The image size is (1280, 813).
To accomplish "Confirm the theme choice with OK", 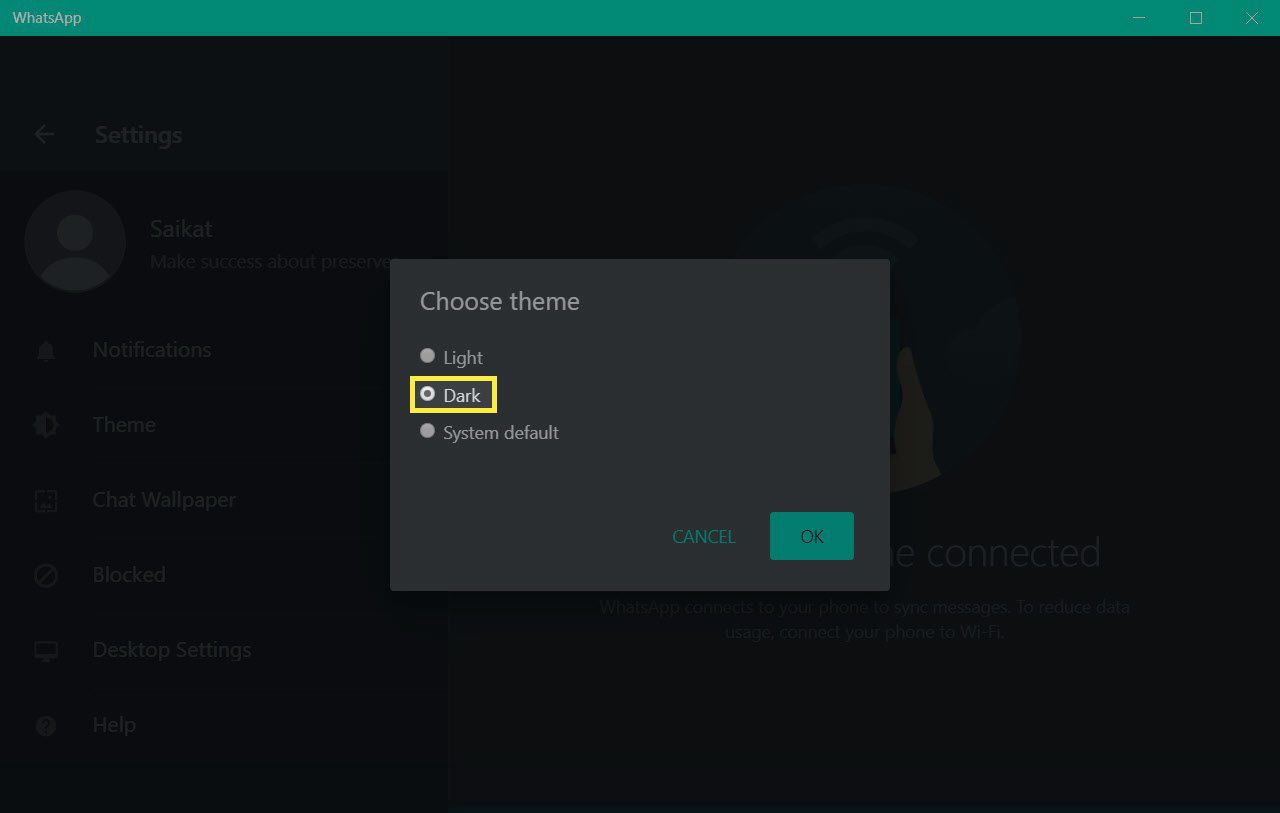I will [x=812, y=536].
